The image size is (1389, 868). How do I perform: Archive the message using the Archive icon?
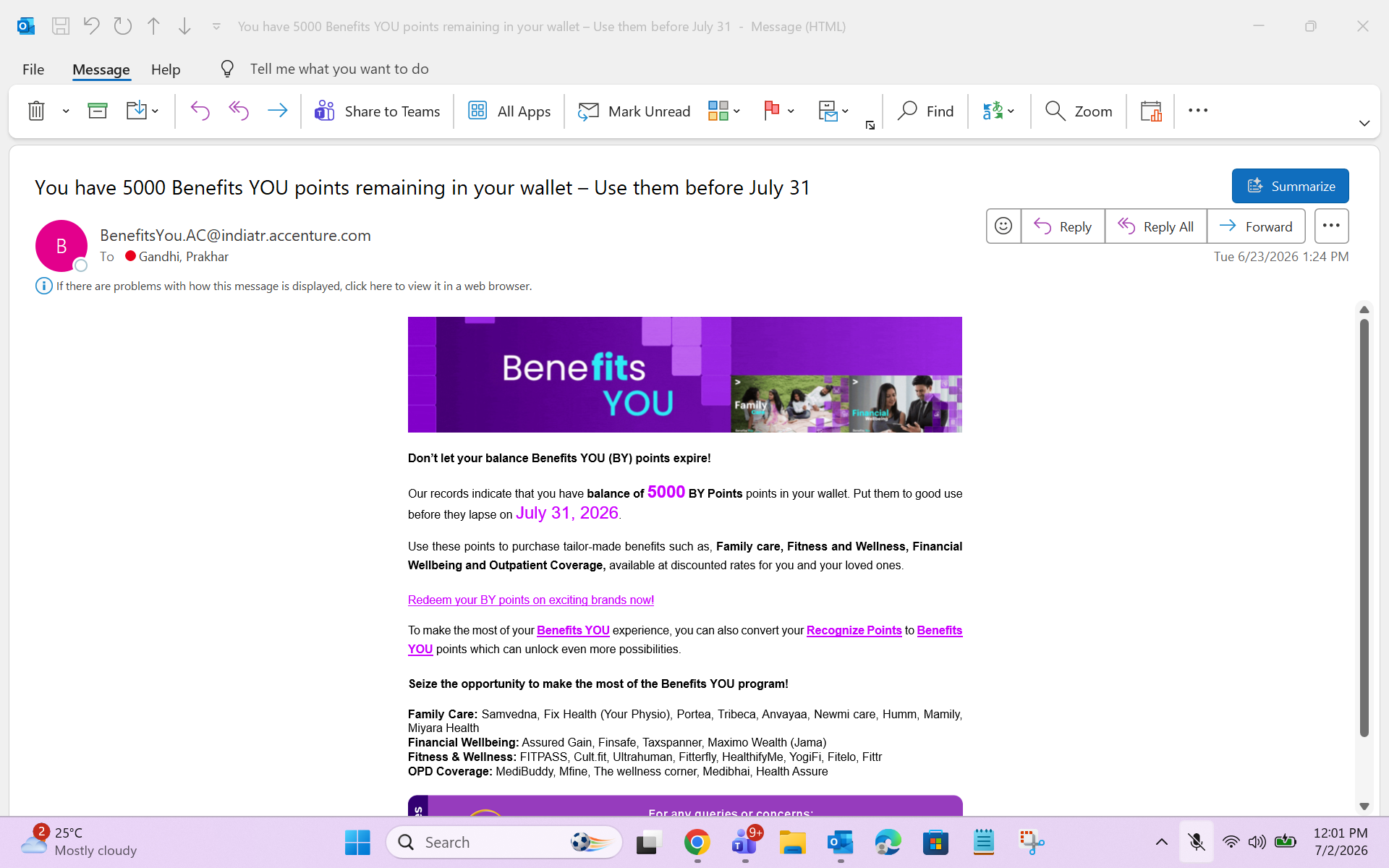point(98,111)
